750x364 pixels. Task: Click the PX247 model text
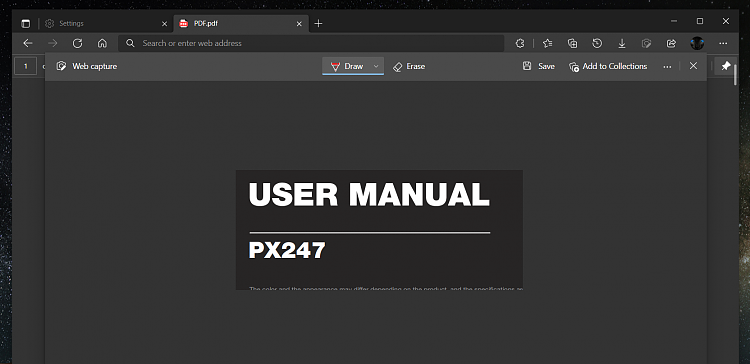click(287, 250)
